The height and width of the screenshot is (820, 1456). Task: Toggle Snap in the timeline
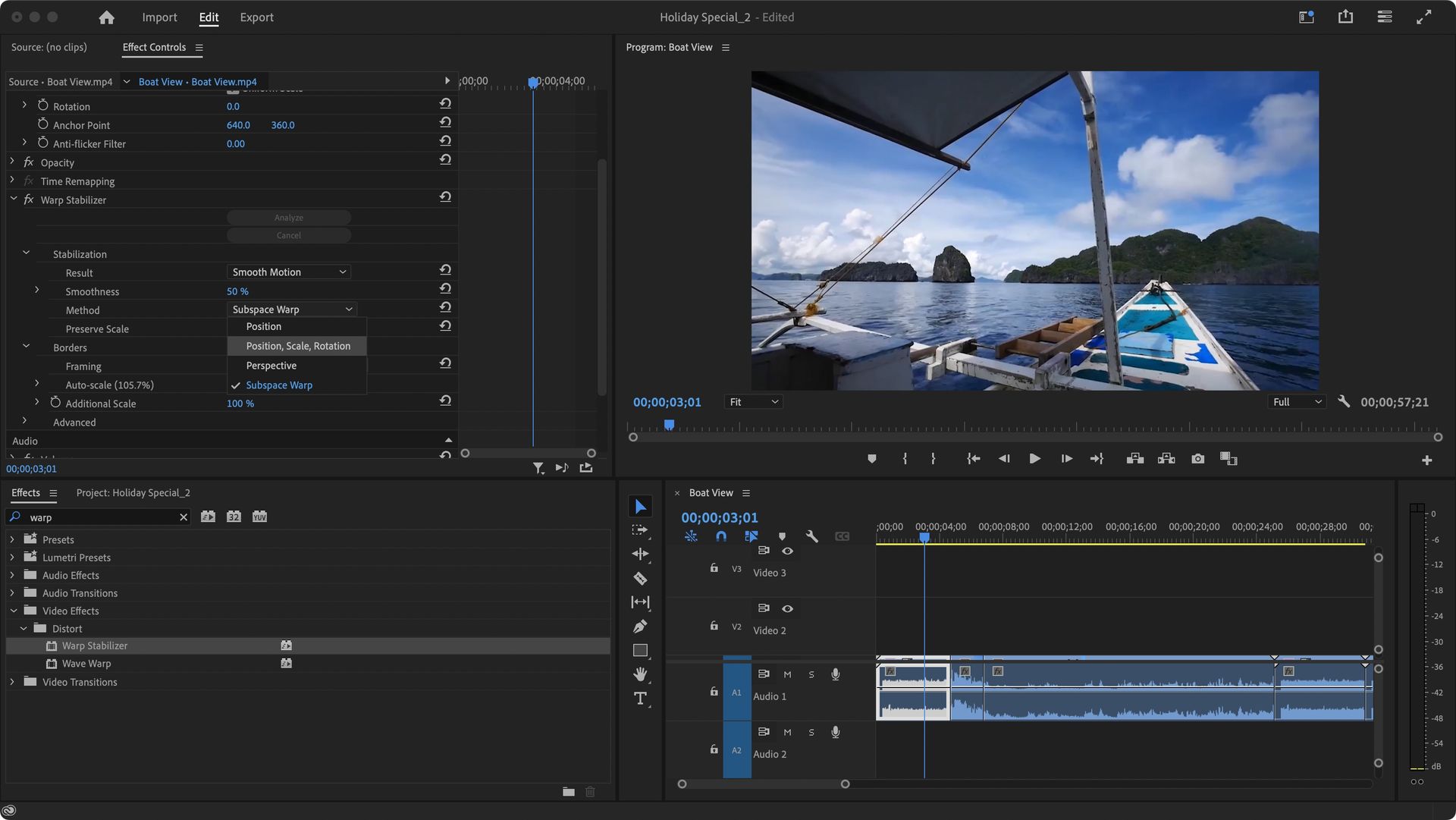(720, 536)
